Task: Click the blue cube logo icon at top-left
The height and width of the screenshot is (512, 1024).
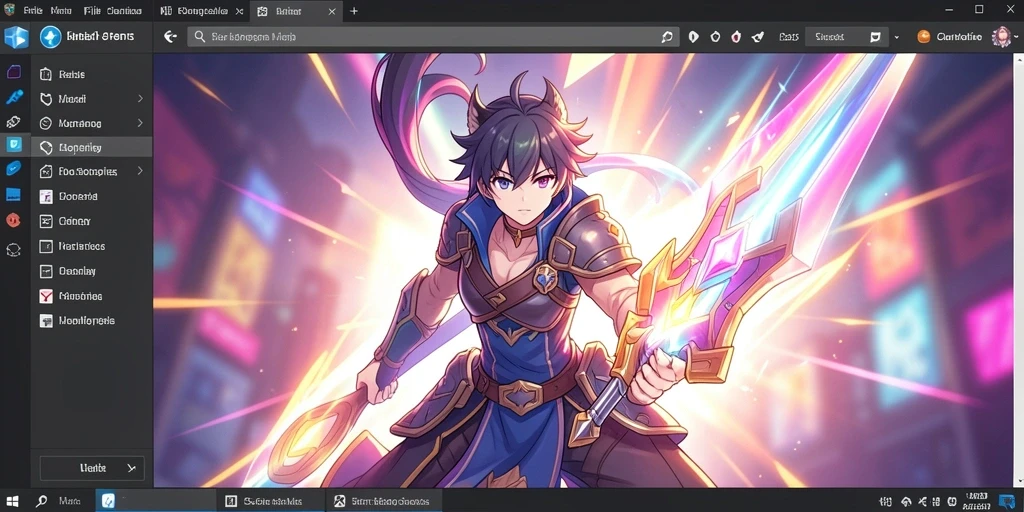Action: 16,37
